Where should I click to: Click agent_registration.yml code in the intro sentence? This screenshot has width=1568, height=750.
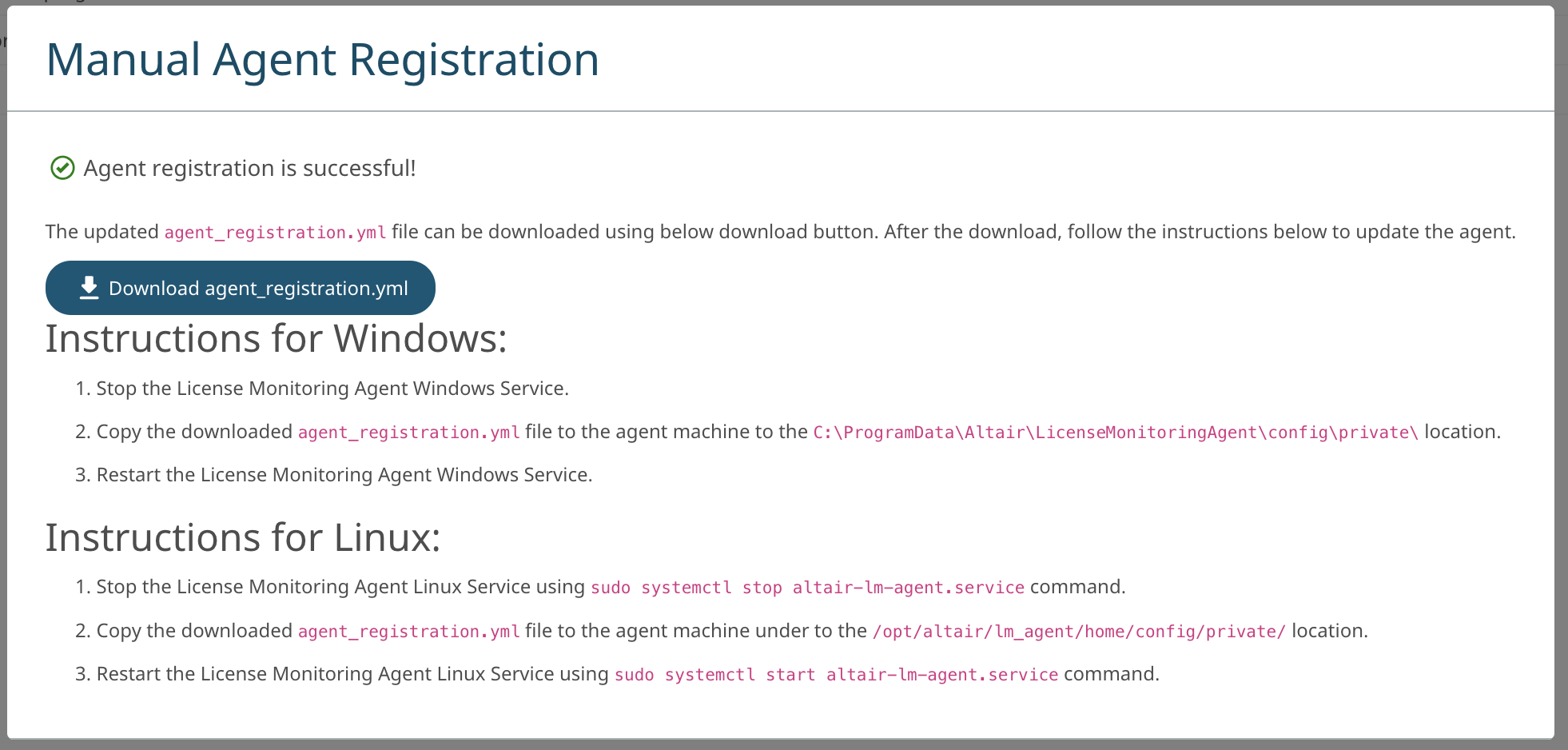point(275,233)
